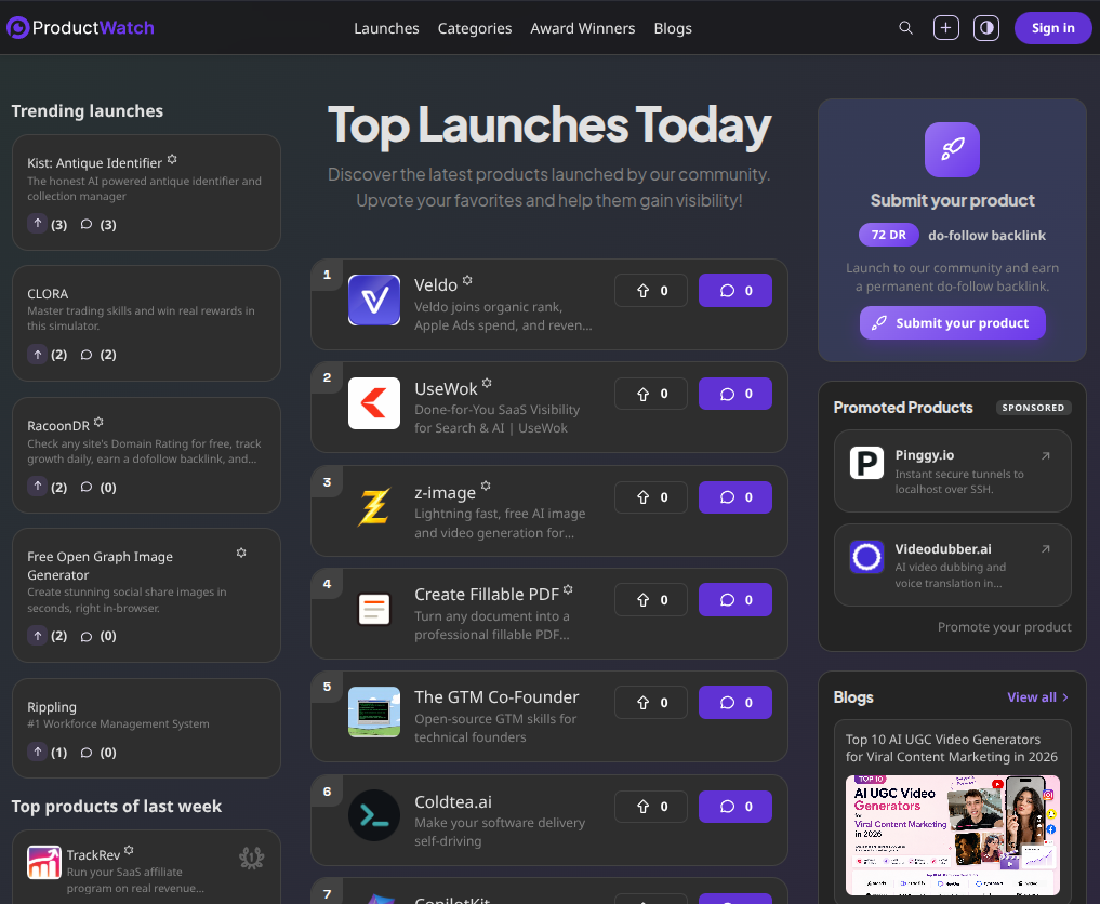
Task: Click the Coldtea.ai terminal logo
Action: click(374, 816)
